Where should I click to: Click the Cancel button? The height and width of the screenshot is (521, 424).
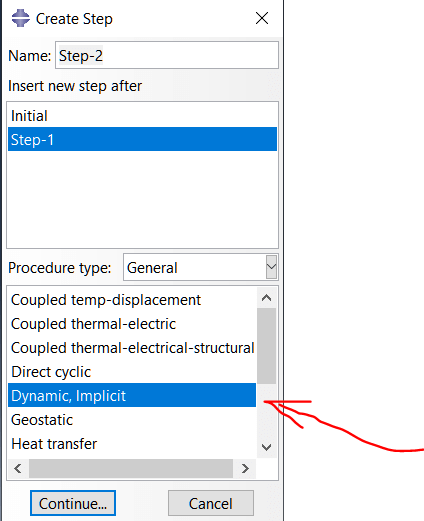point(211,503)
